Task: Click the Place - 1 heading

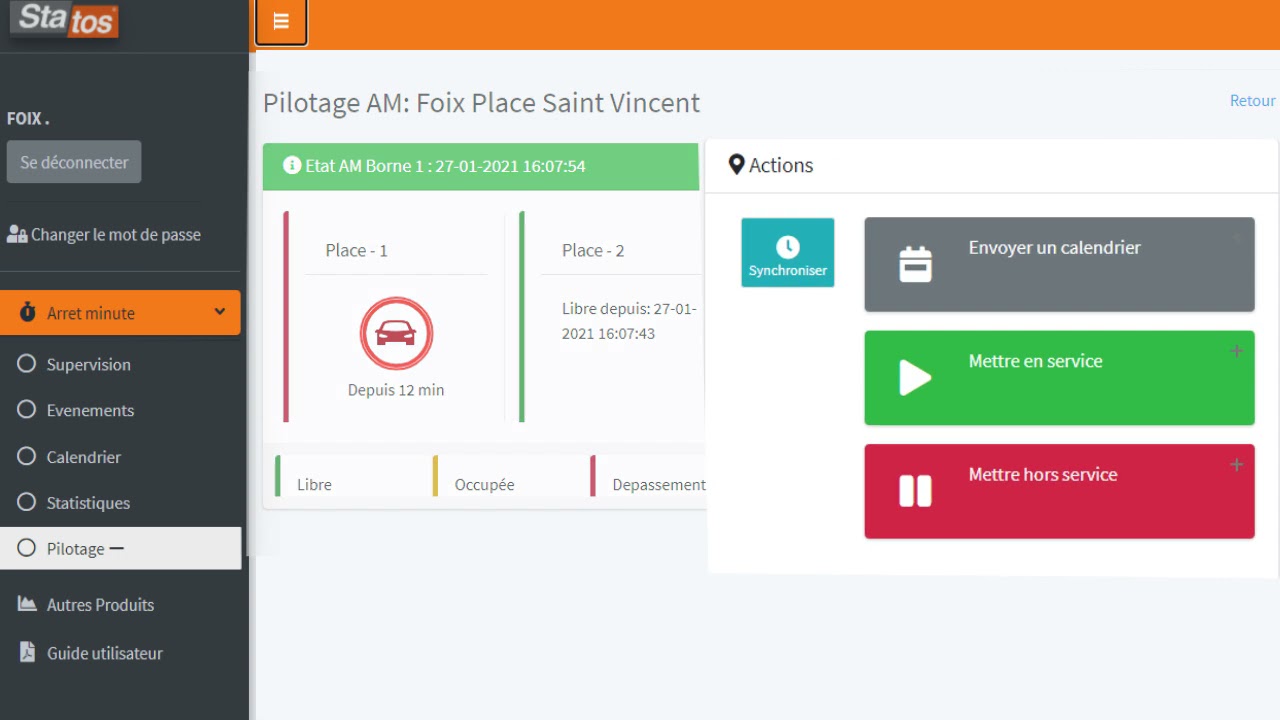Action: pos(356,250)
